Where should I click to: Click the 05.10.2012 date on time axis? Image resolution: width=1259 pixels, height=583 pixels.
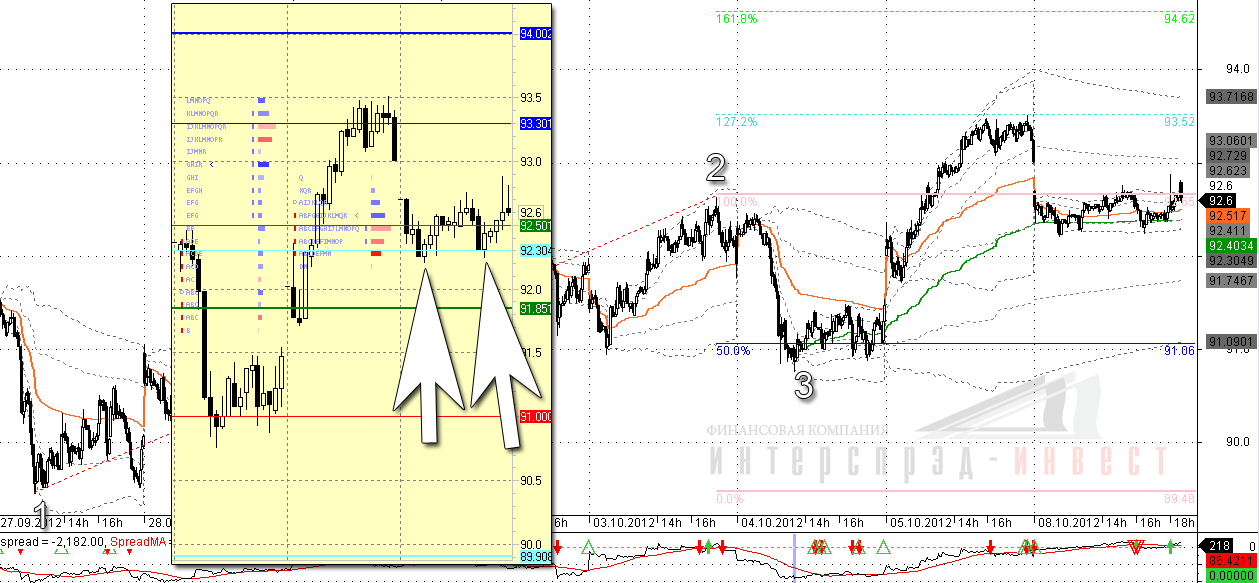click(919, 523)
